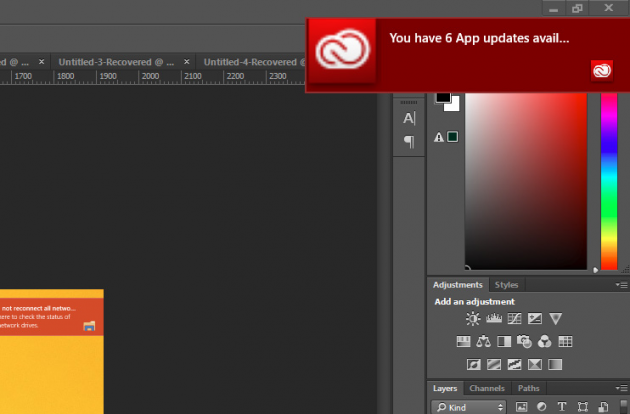The width and height of the screenshot is (630, 414).
Task: Open the Character panel icon
Action: click(x=409, y=118)
